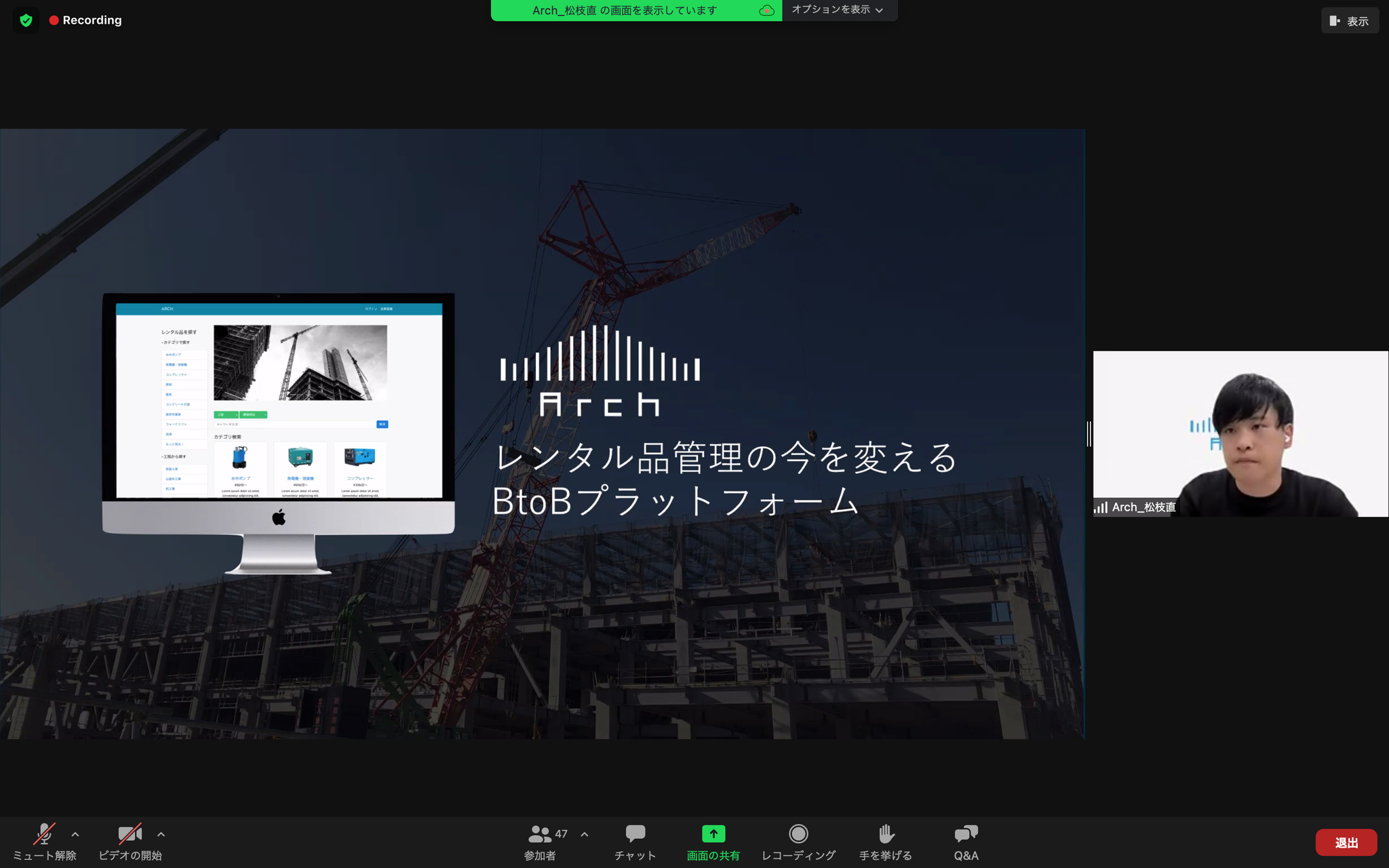Open the チャット panel

pos(634,833)
